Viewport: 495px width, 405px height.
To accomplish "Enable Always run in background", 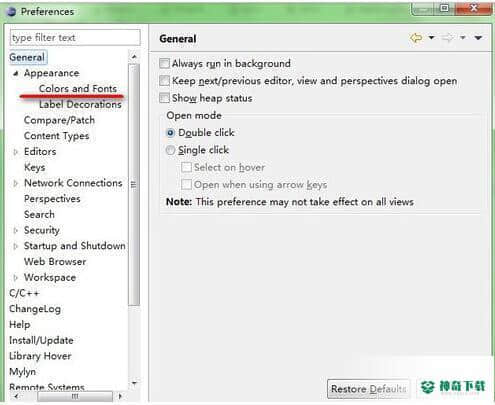I will click(x=164, y=63).
